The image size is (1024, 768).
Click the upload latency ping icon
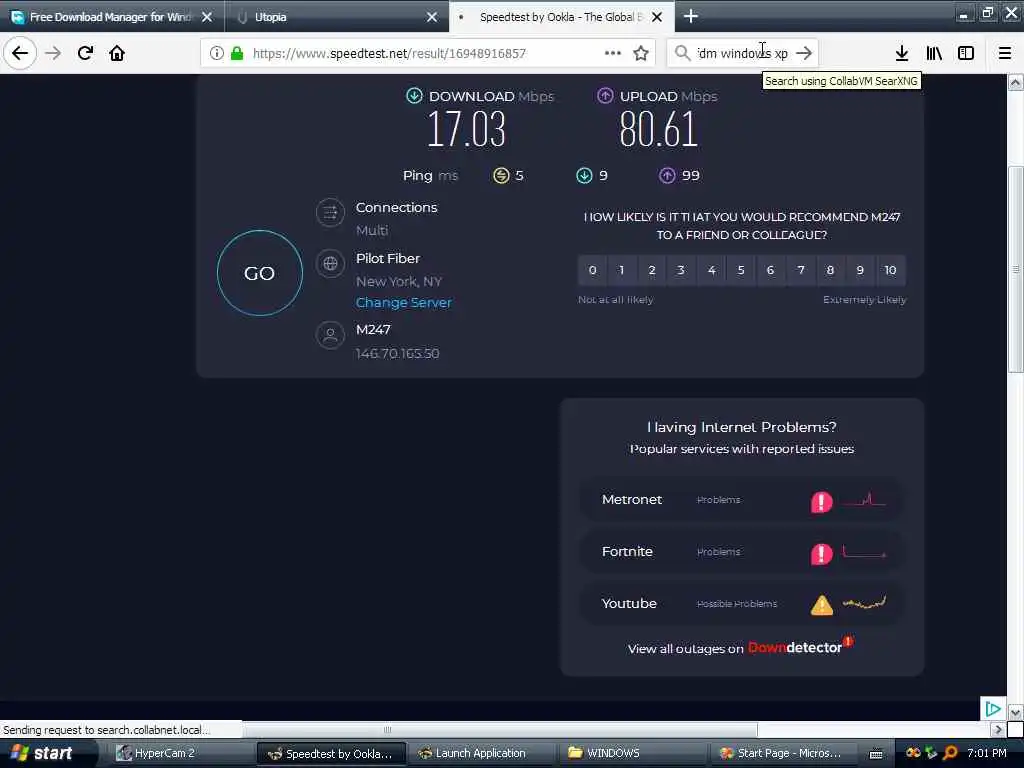(x=667, y=175)
